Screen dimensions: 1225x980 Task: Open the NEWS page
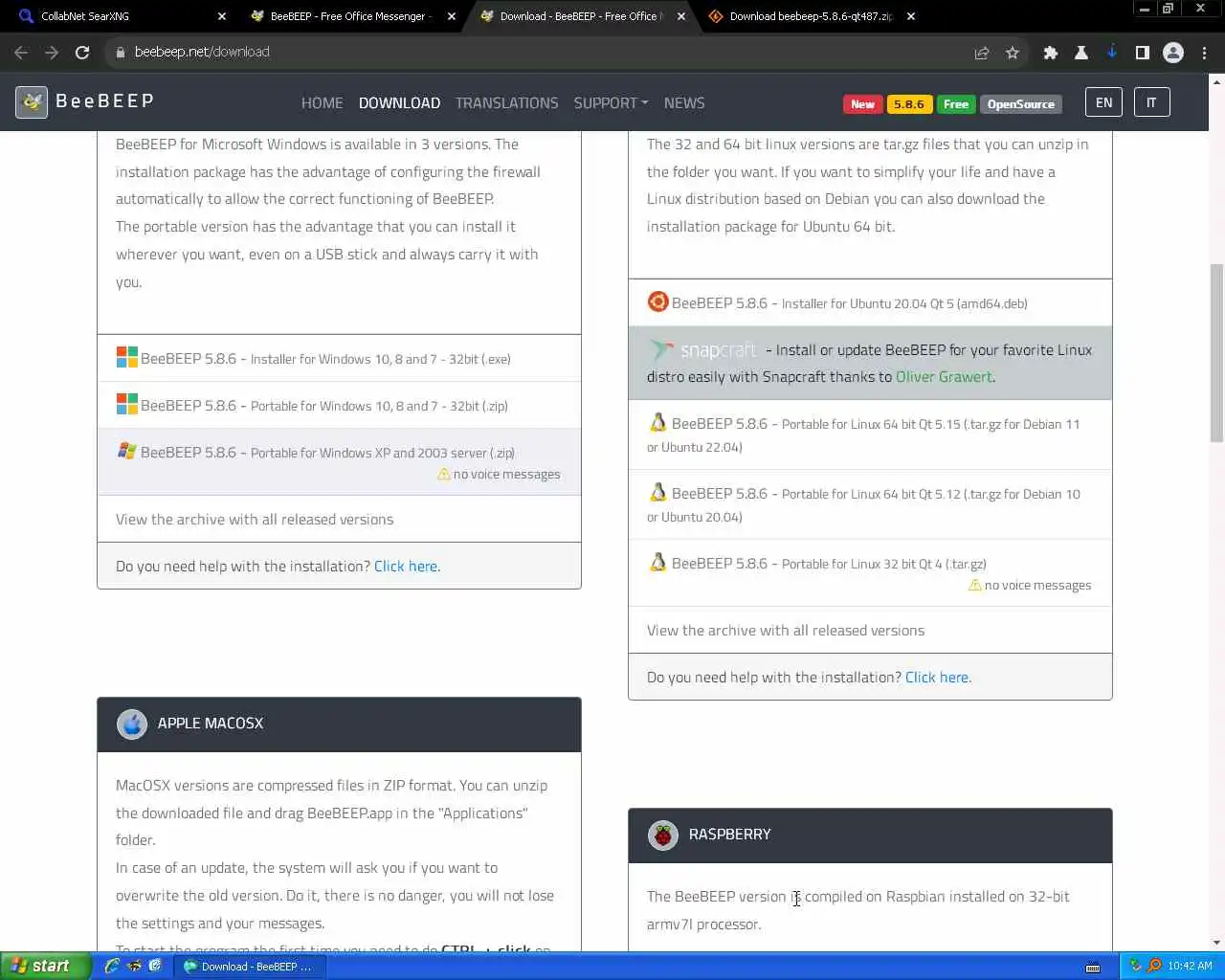coord(684,102)
